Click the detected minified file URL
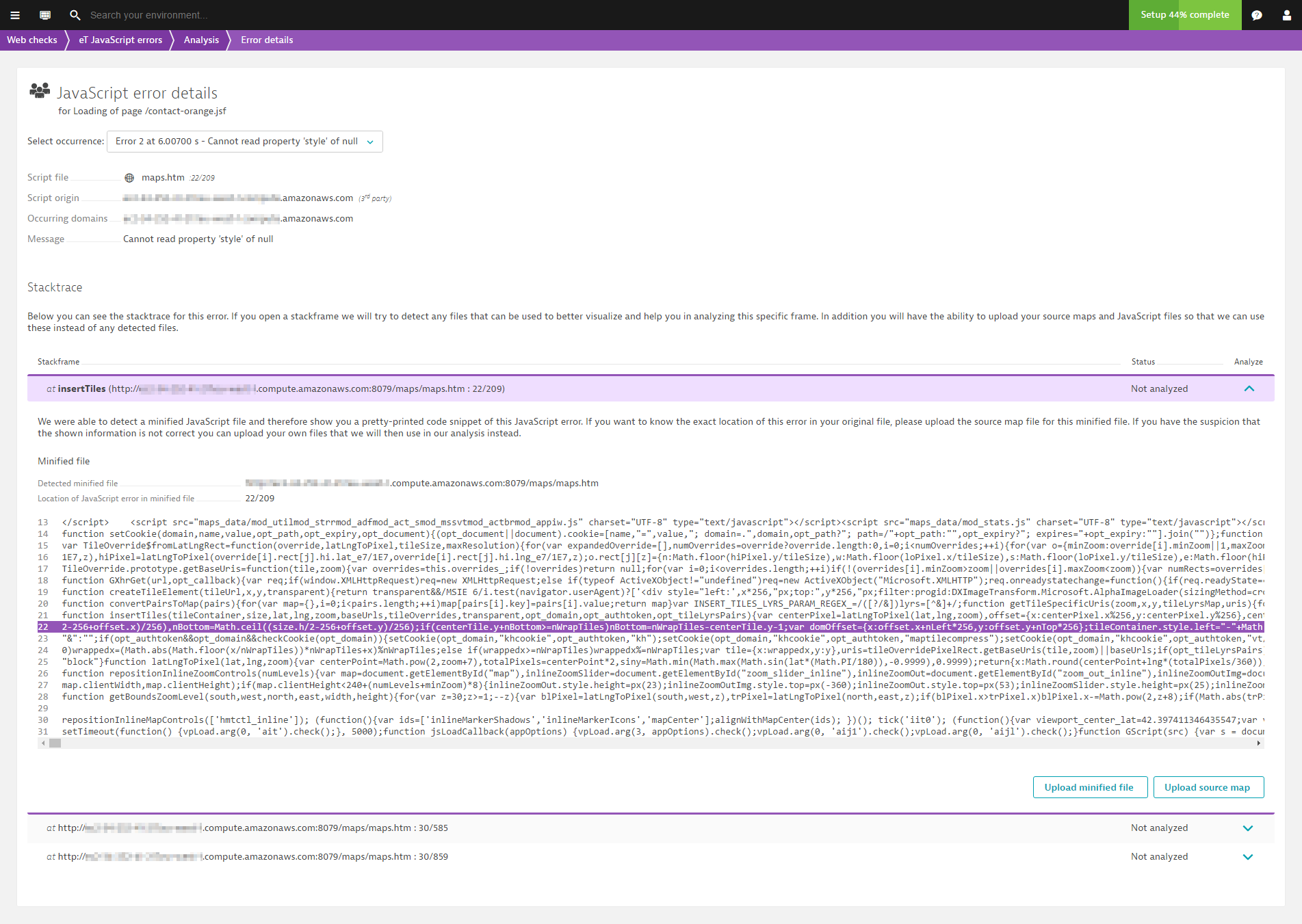This screenshot has height=924, width=1302. click(x=421, y=484)
